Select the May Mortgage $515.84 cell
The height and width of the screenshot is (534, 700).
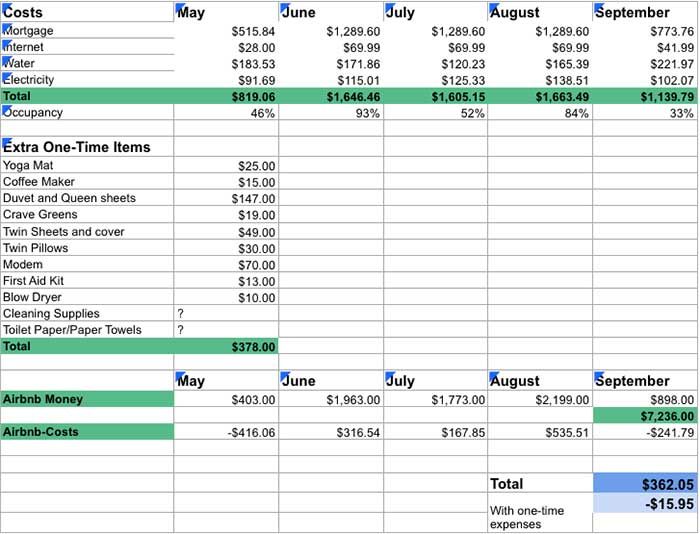(226, 32)
